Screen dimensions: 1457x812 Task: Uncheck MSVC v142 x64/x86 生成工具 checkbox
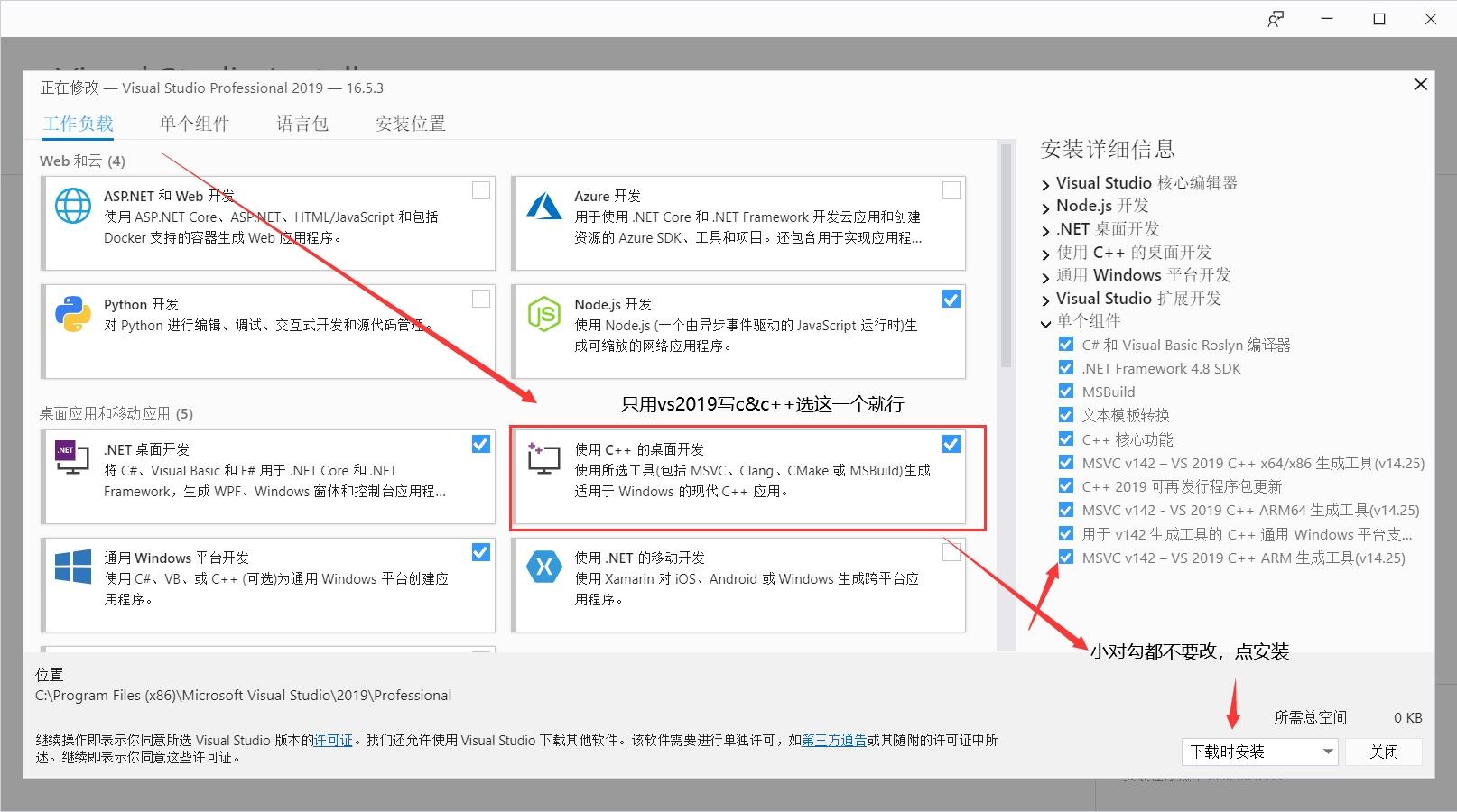point(1066,463)
